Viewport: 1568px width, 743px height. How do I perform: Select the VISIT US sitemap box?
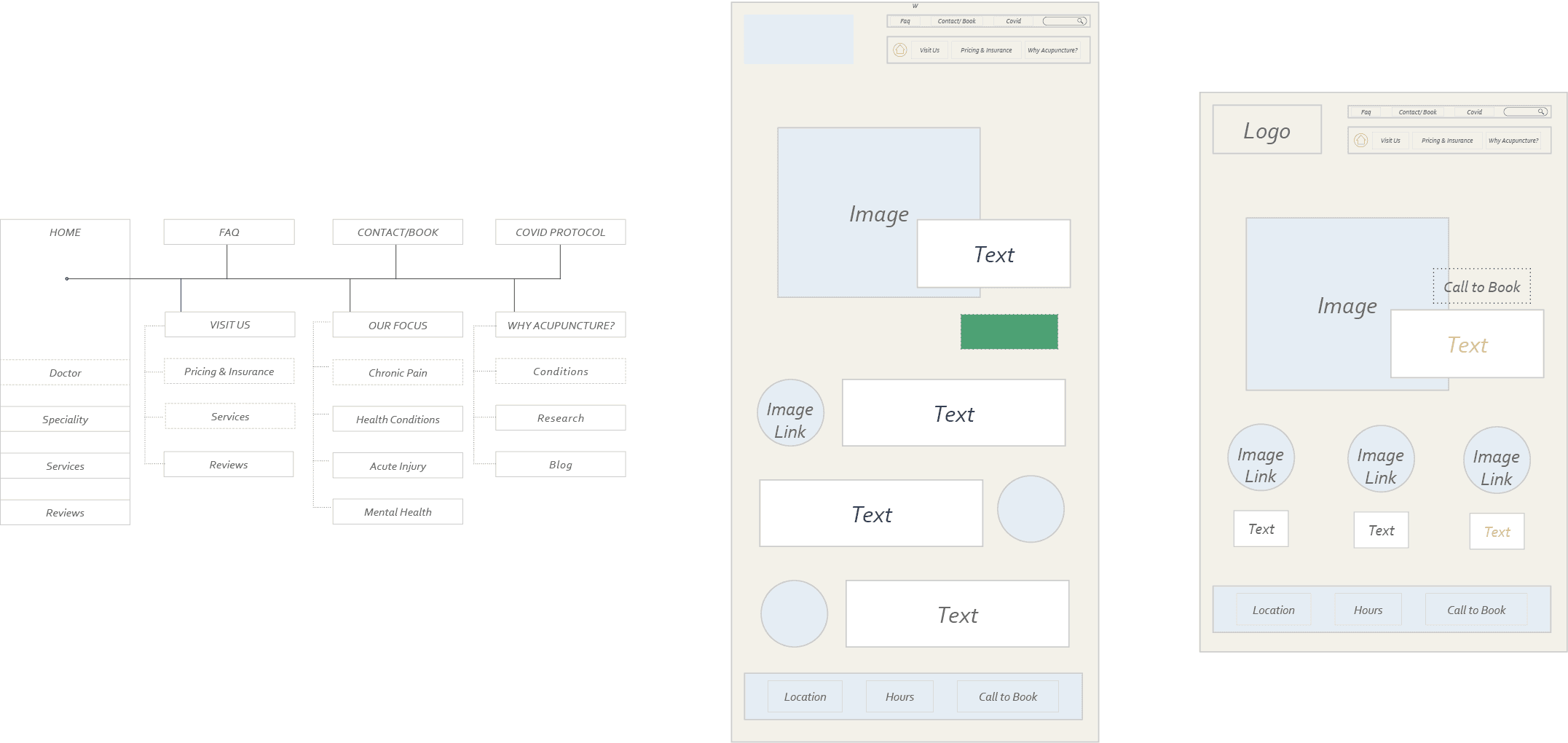click(x=229, y=324)
